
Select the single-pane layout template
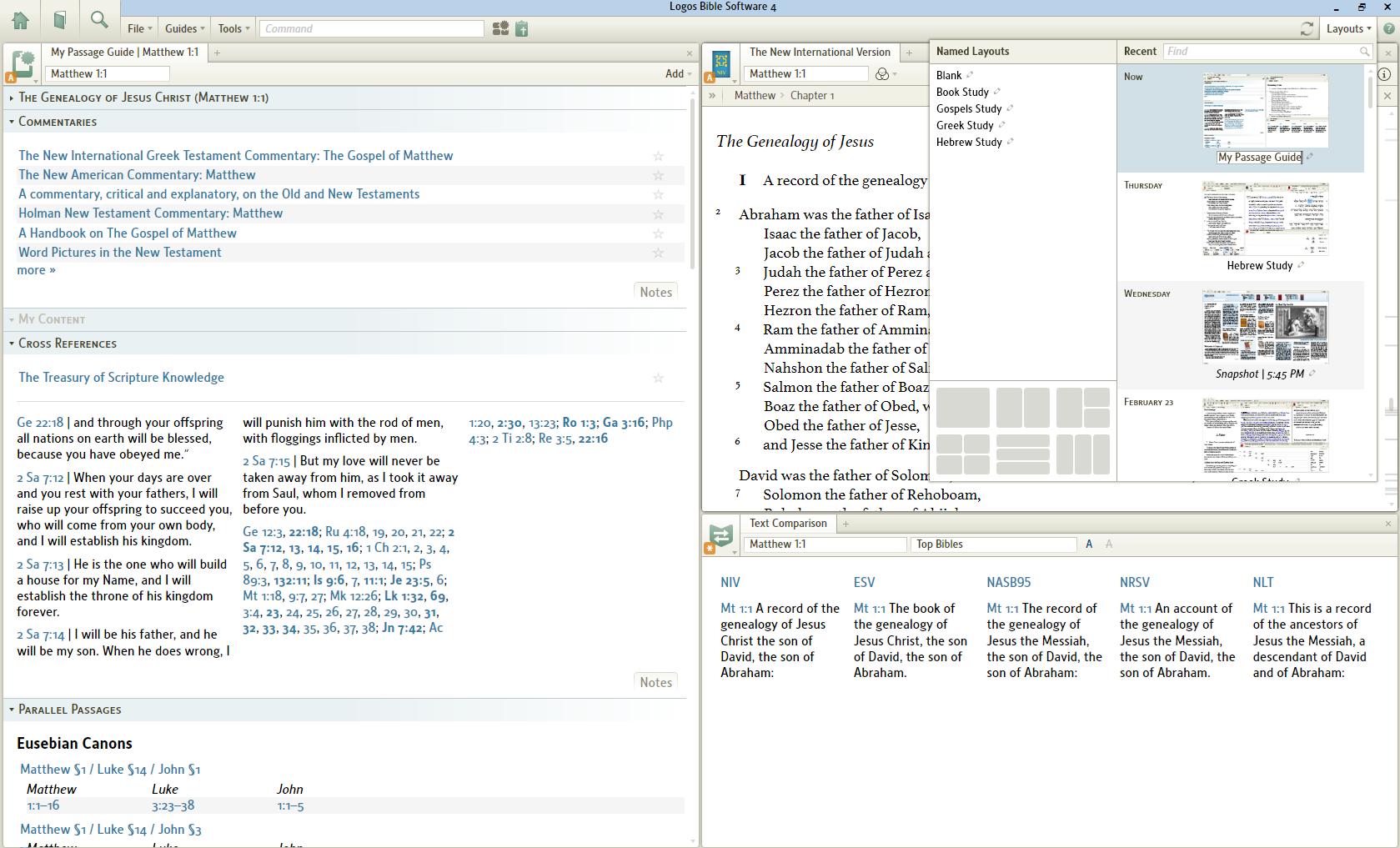[963, 408]
